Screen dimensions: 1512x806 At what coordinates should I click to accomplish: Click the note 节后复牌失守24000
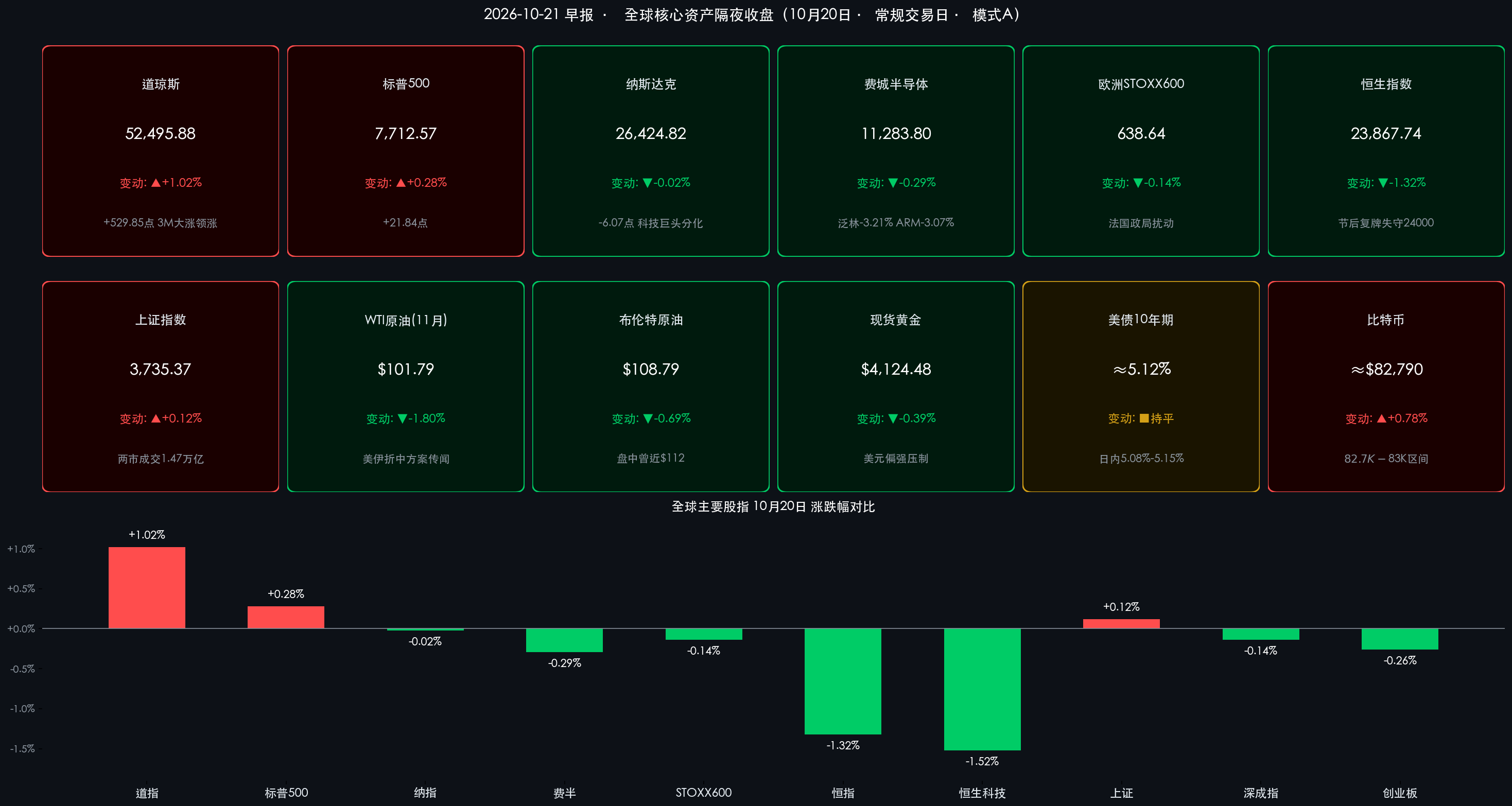coord(1386,223)
